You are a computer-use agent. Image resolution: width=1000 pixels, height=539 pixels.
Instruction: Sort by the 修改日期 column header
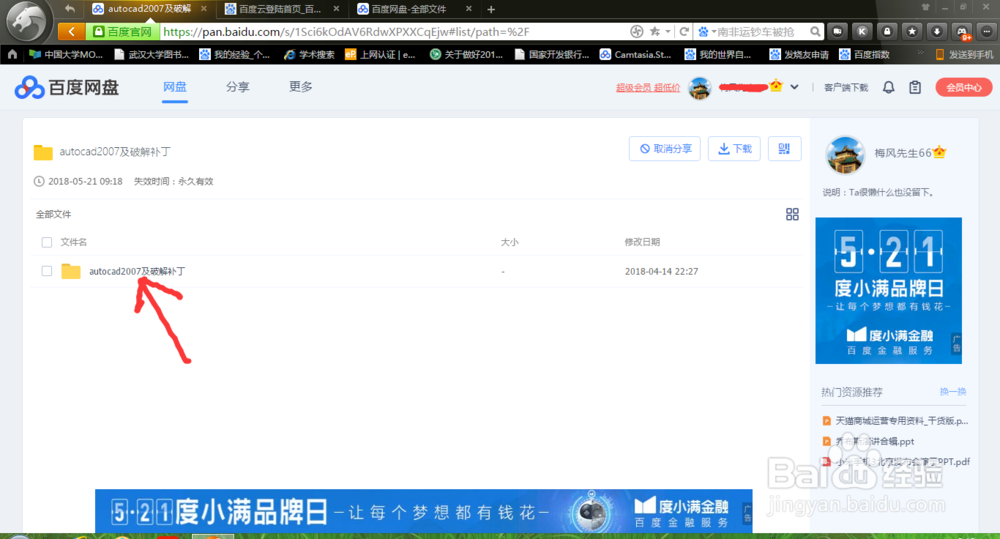click(x=642, y=242)
